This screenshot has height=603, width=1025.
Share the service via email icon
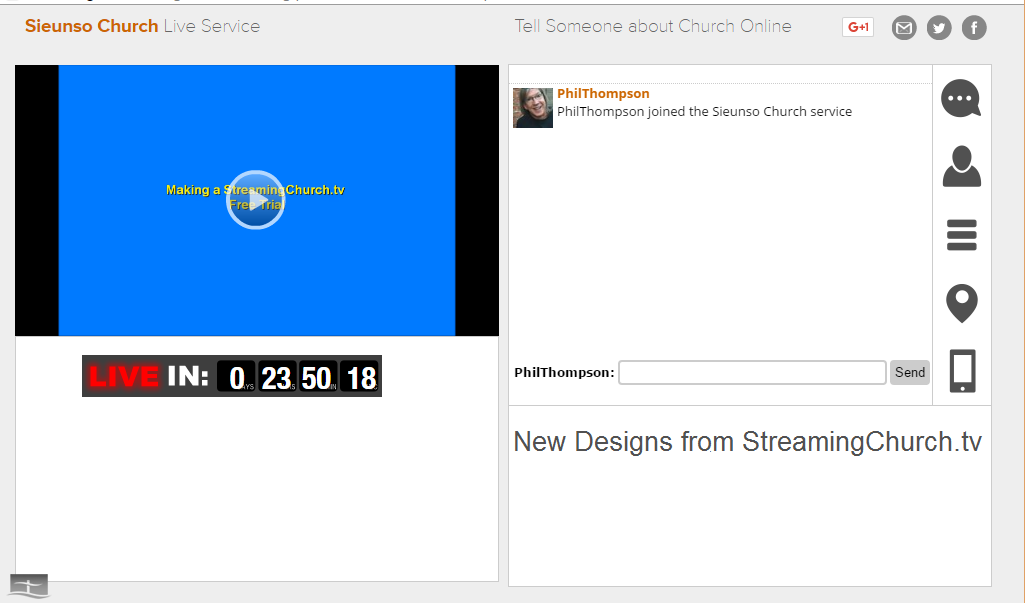[x=904, y=28]
